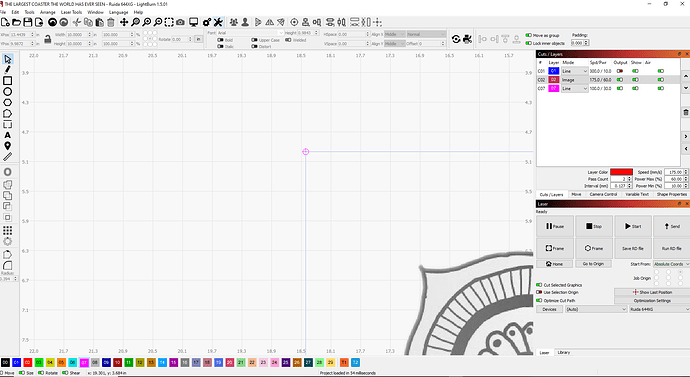Select the Rectangle drawing tool
This screenshot has width=690, height=377.
pos(7,81)
